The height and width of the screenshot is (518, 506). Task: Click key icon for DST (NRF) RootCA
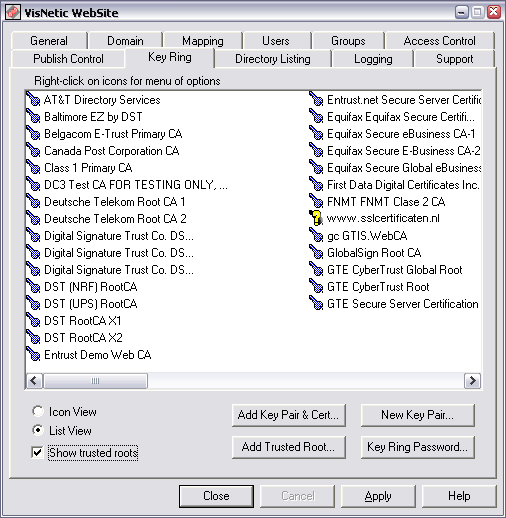(33, 286)
